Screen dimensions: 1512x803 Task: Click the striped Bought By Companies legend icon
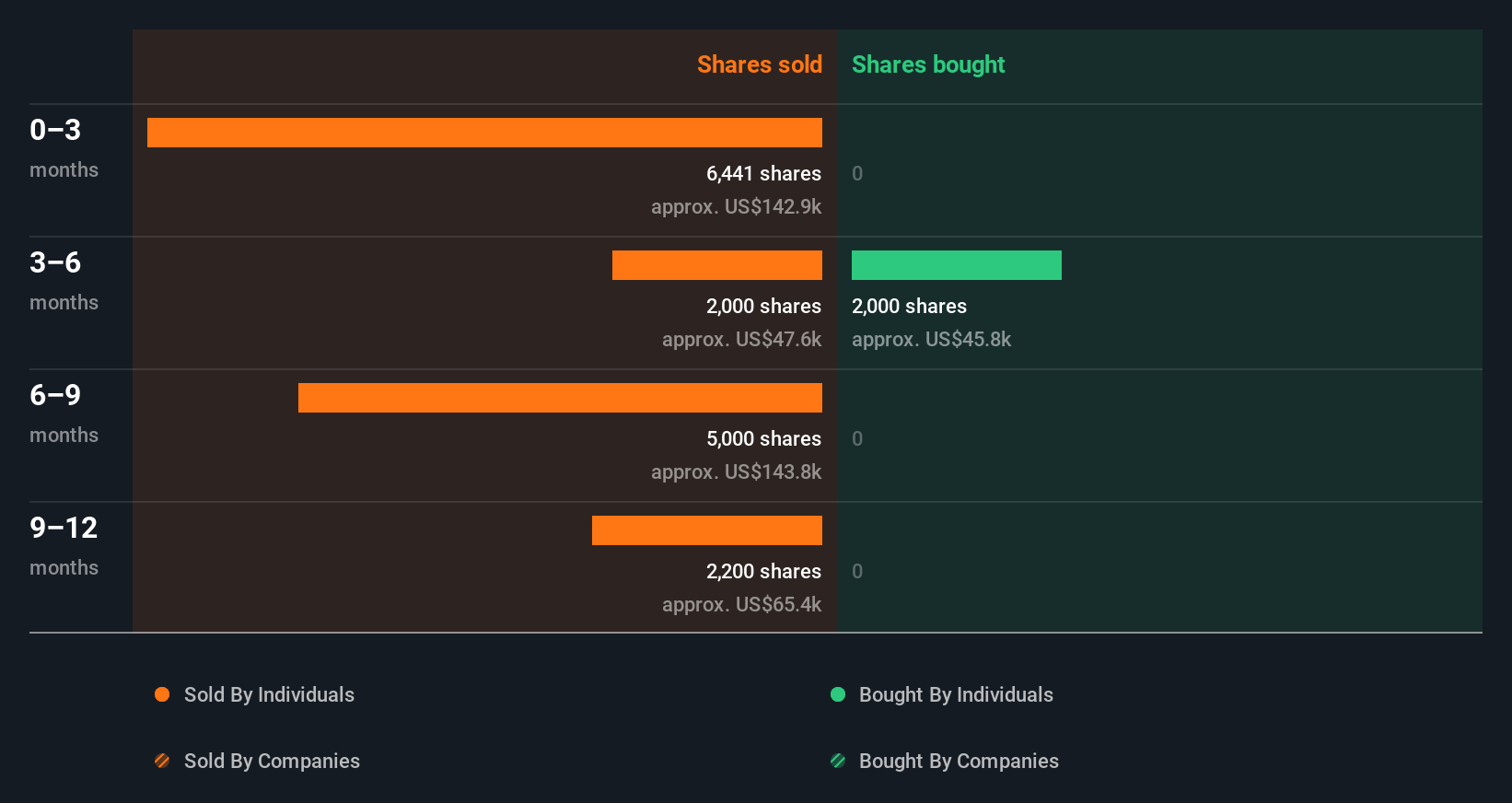[x=838, y=761]
